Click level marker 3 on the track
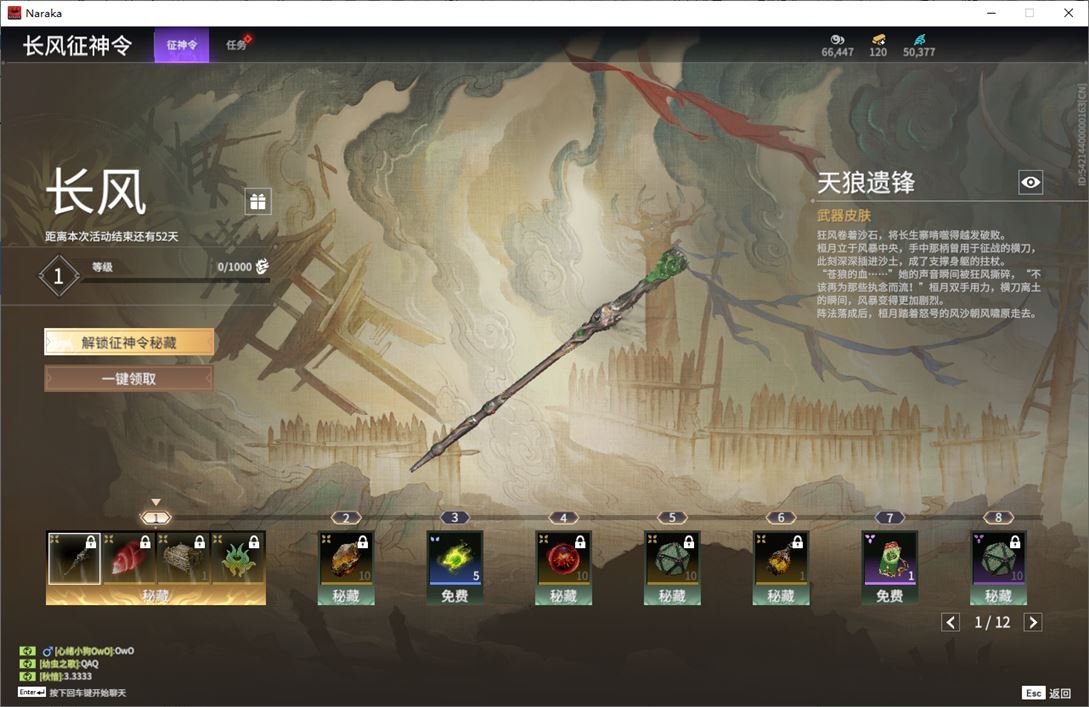 [x=455, y=517]
